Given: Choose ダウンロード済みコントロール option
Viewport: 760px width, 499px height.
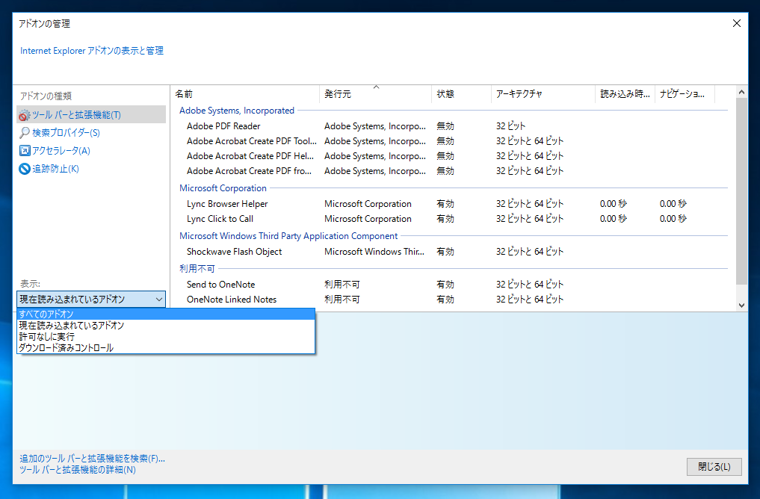Looking at the screenshot, I should 66,348.
